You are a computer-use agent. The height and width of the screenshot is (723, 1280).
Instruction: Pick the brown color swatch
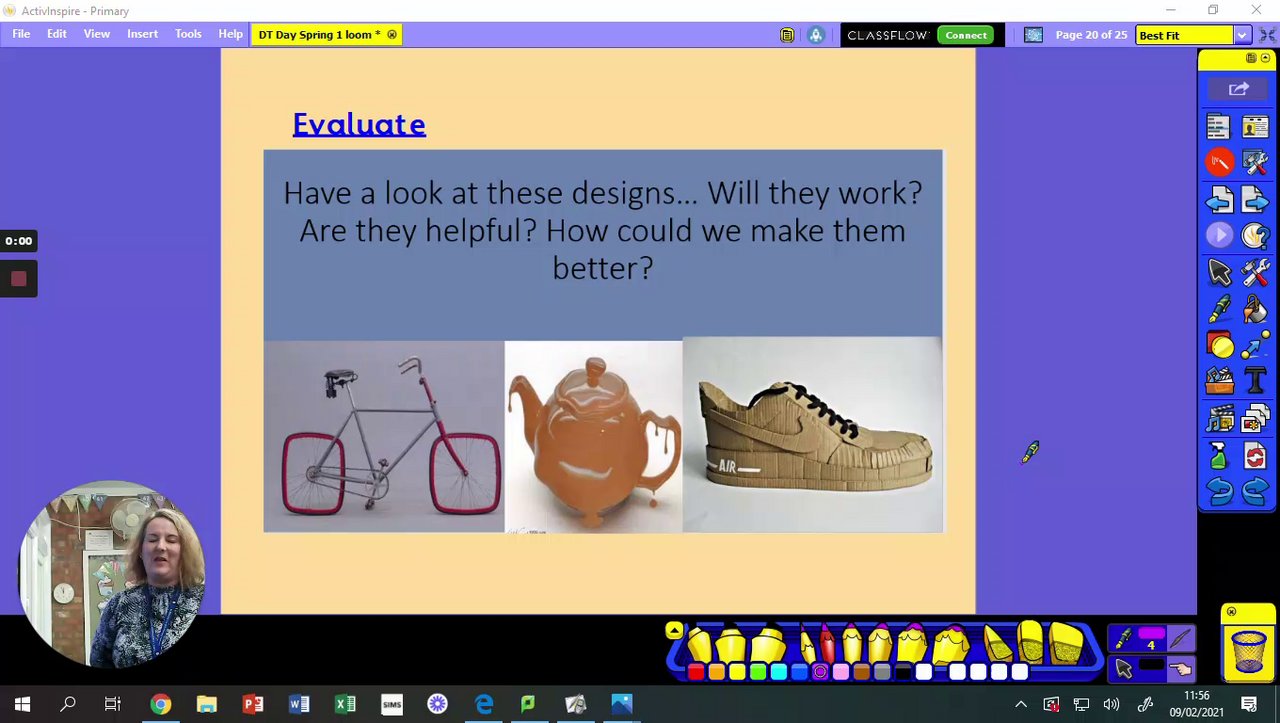tap(861, 672)
